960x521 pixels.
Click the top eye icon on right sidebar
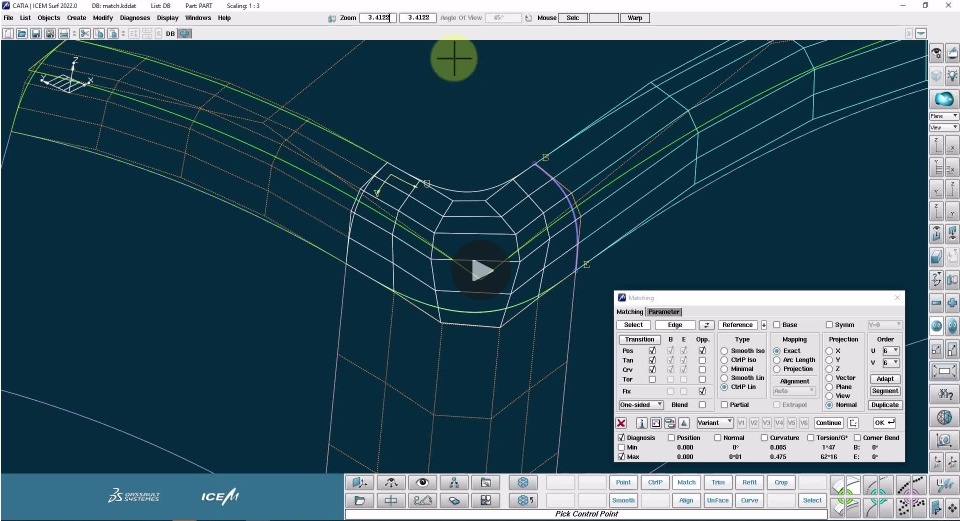pyautogui.click(x=936, y=54)
